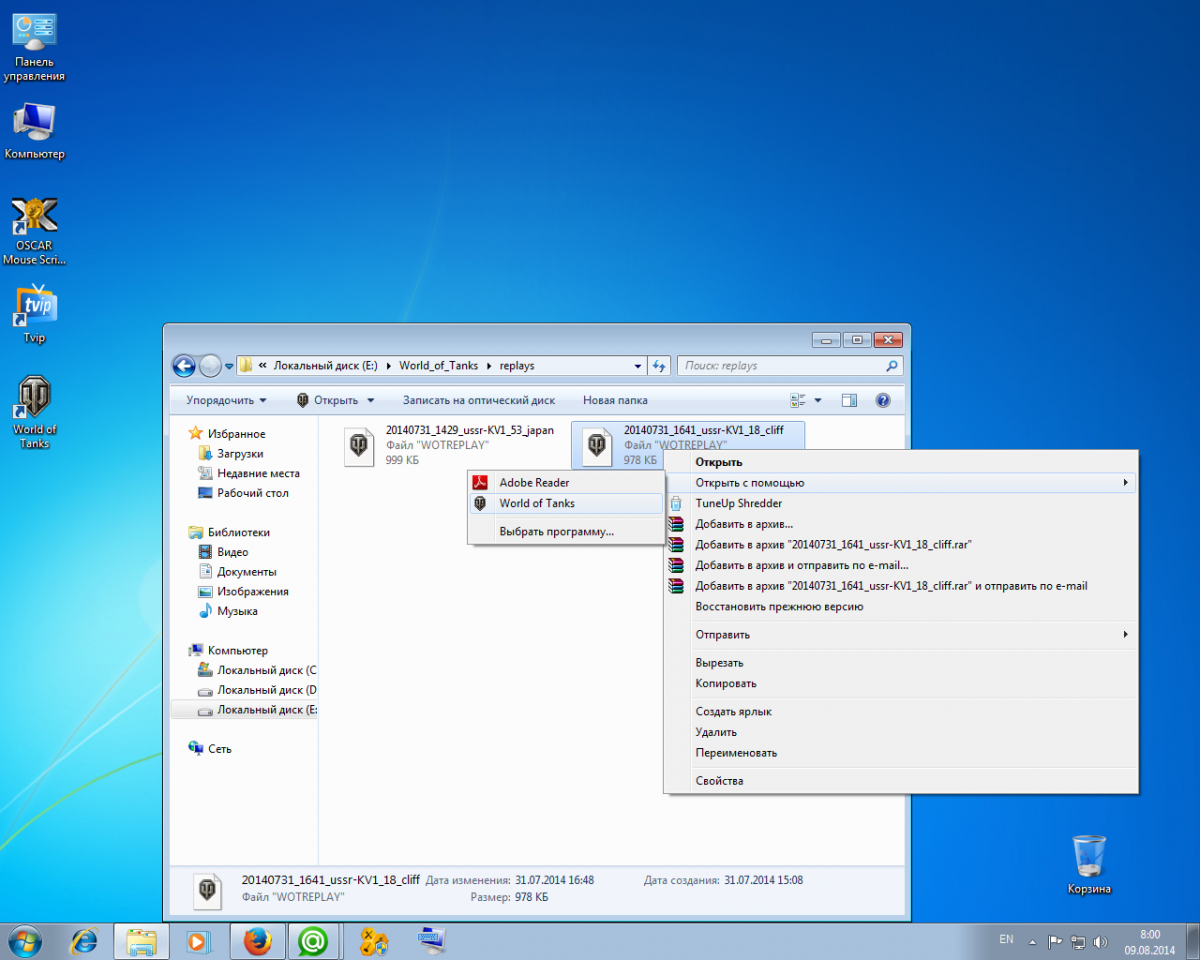
Task: Click the Новая папка button
Action: click(x=615, y=400)
